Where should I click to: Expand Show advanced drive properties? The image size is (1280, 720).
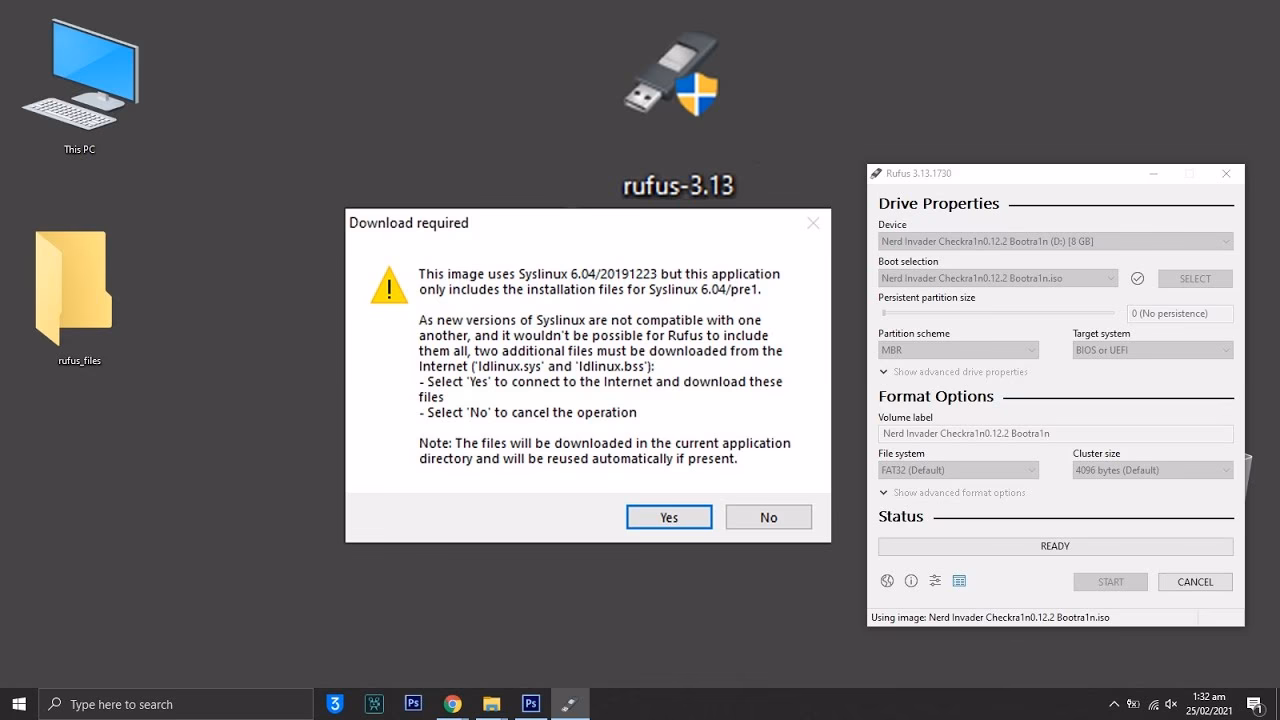click(x=953, y=372)
